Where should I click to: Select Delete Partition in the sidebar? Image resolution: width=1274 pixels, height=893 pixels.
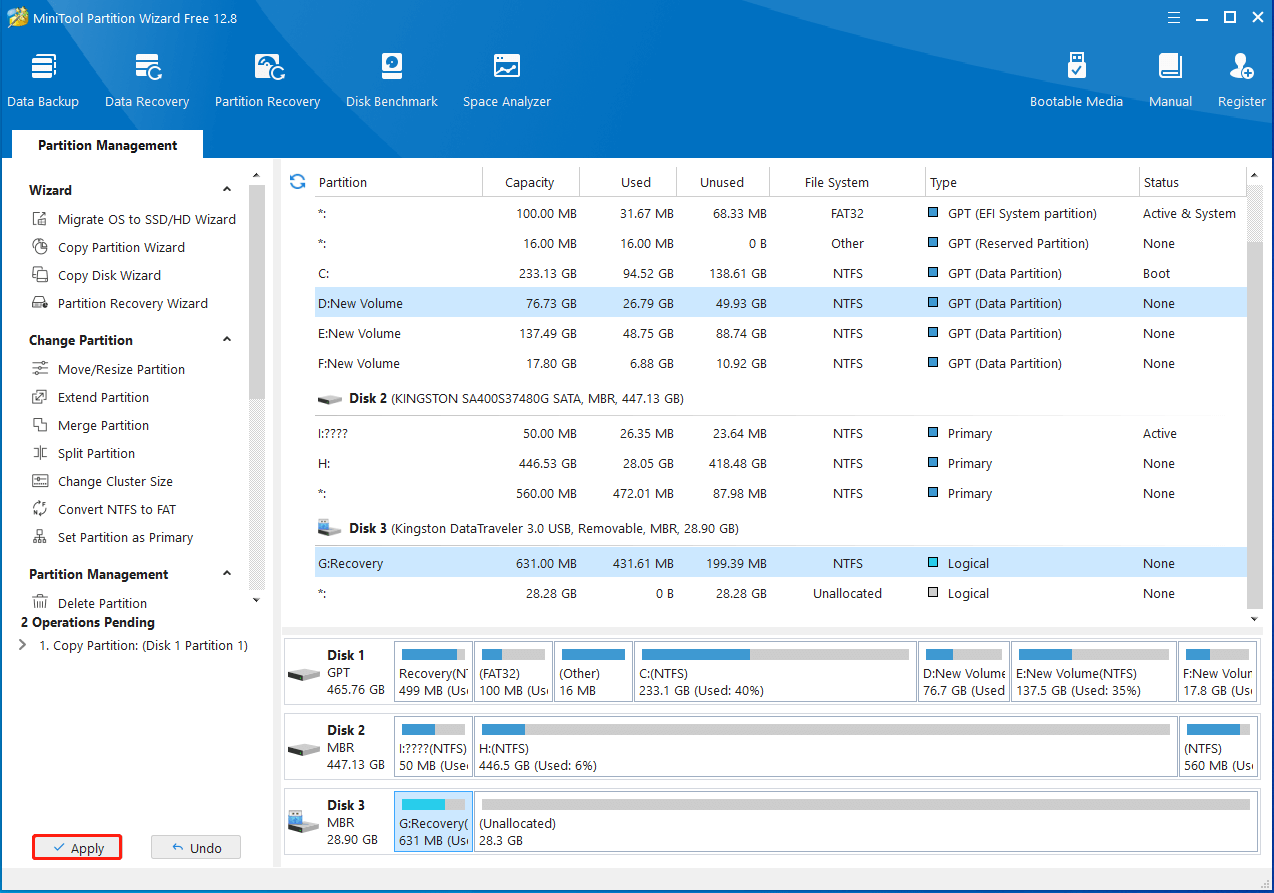90,603
